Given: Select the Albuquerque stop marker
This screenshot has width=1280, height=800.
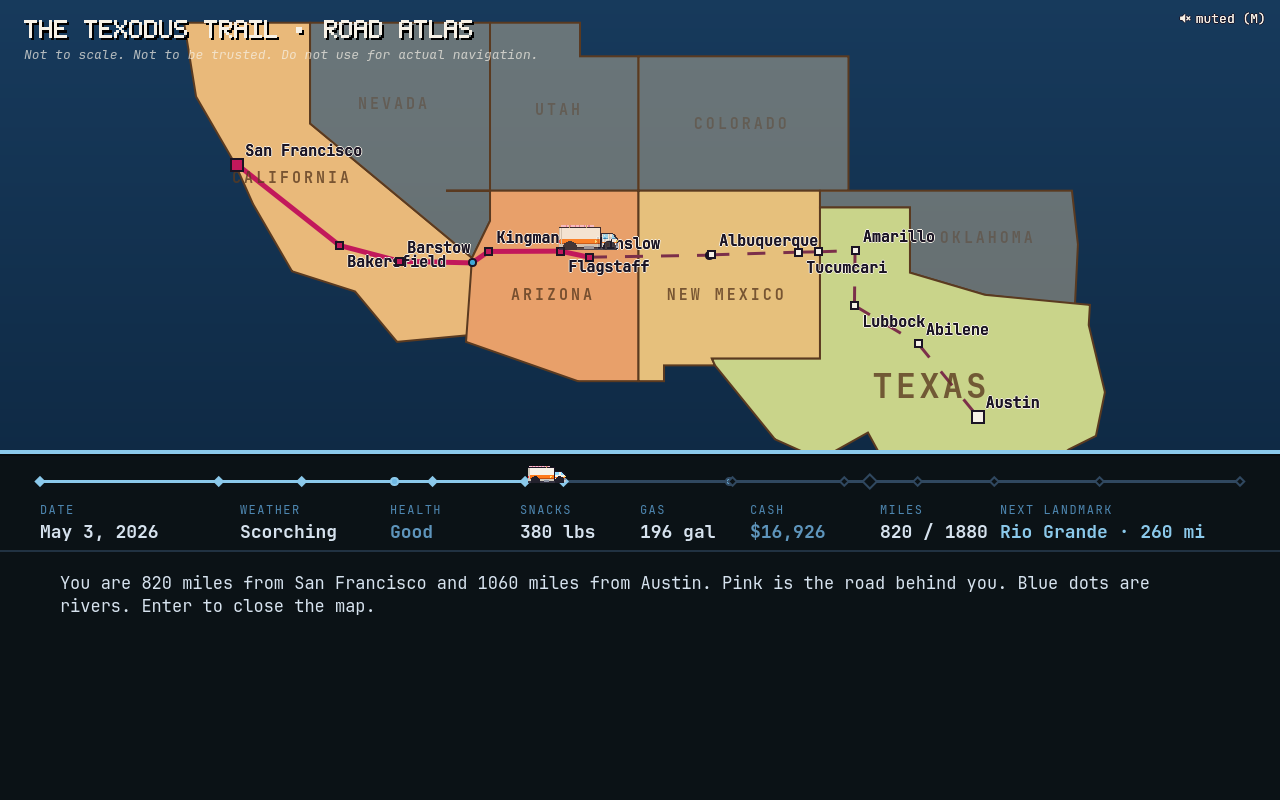Looking at the screenshot, I should [711, 255].
